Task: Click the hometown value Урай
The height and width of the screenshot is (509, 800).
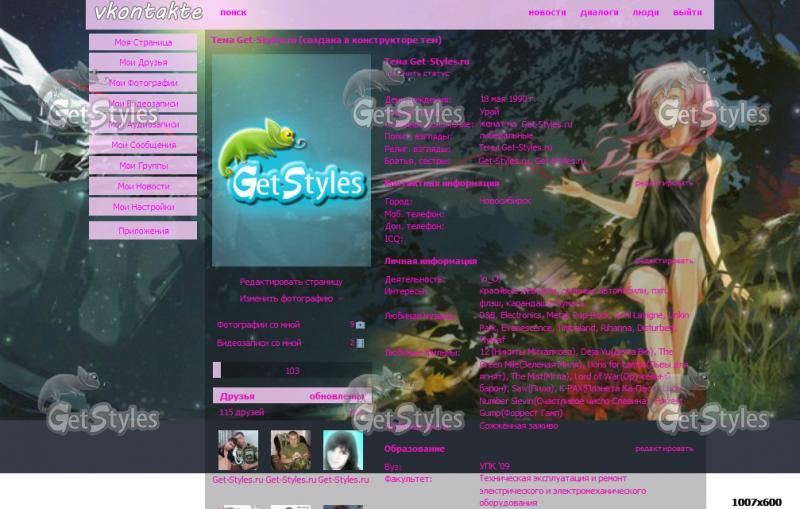Action: click(489, 112)
